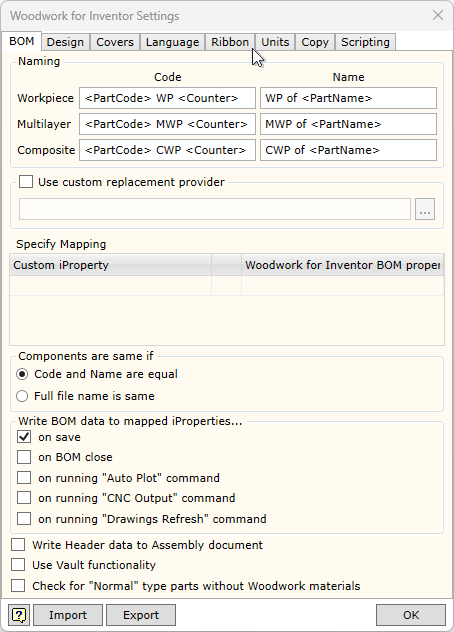Click the Import button
The height and width of the screenshot is (632, 454).
click(x=68, y=615)
